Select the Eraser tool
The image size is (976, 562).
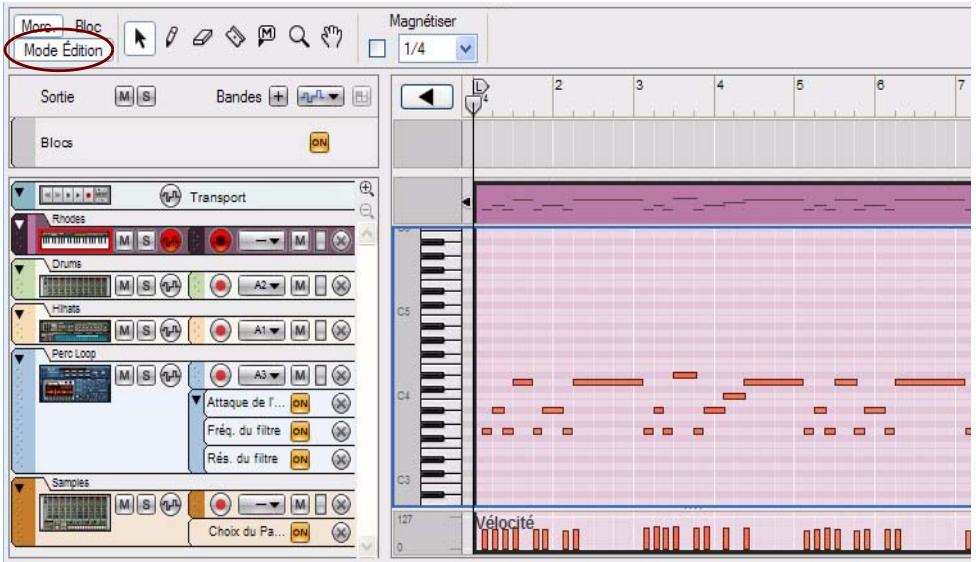coord(202,38)
